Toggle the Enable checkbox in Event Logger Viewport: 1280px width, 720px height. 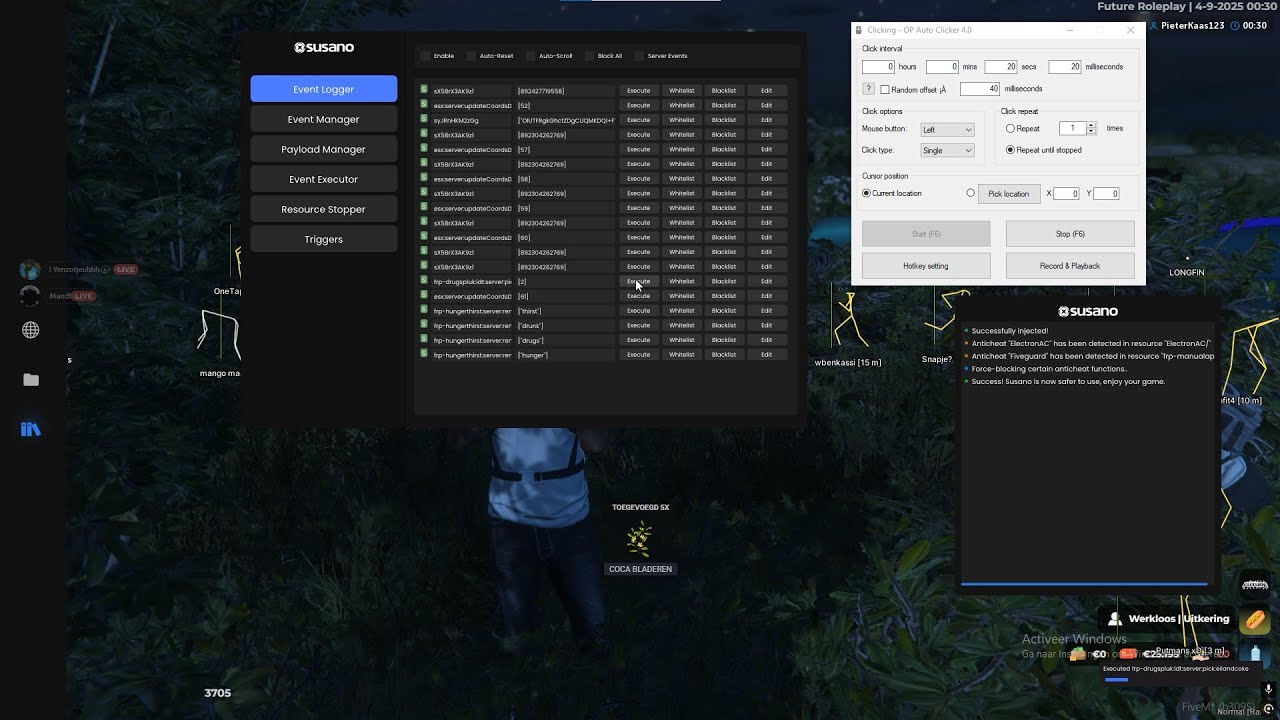point(425,56)
